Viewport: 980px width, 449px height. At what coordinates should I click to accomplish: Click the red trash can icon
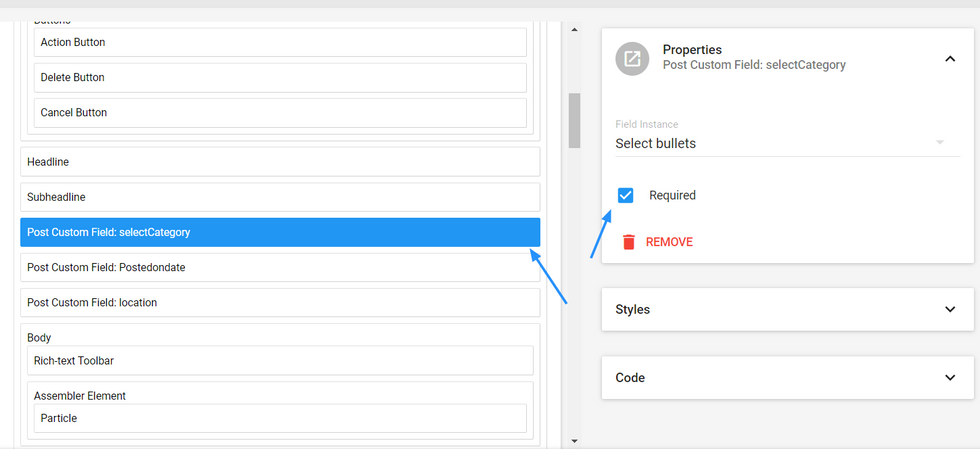pyautogui.click(x=629, y=242)
